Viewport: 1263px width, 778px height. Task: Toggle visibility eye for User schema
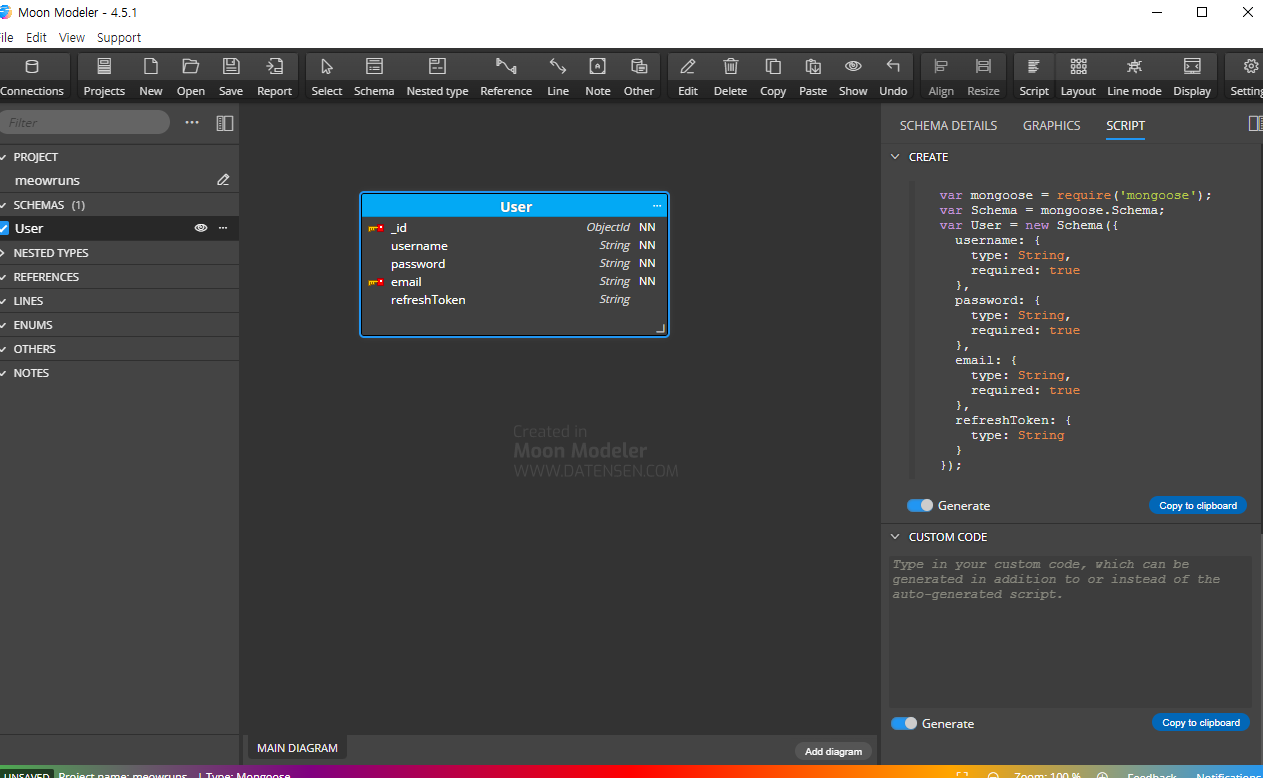click(x=201, y=228)
